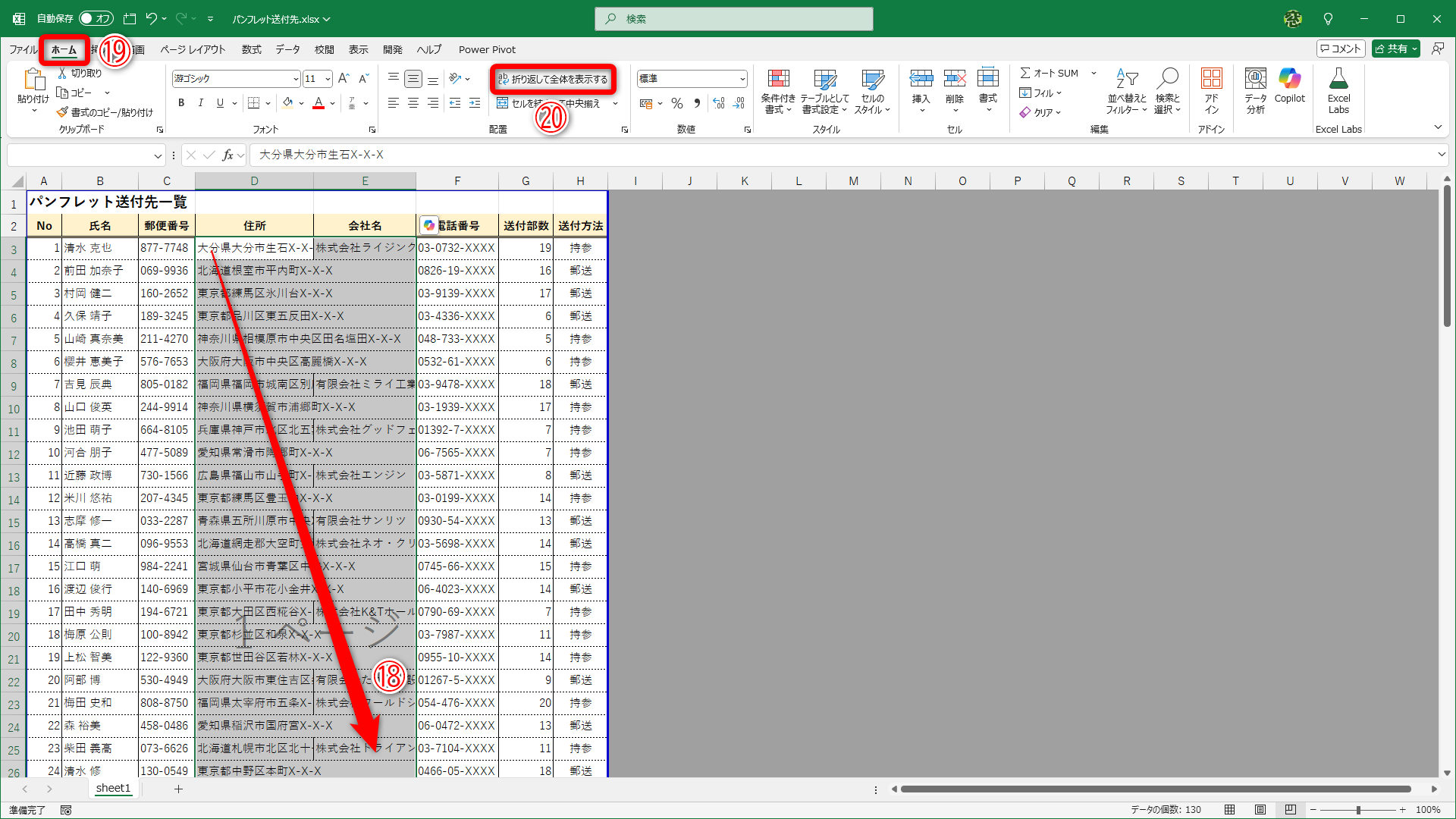Viewport: 1456px width, 819px height.
Task: Toggle wrap text (折り返して全体を表示する)
Action: pos(554,79)
